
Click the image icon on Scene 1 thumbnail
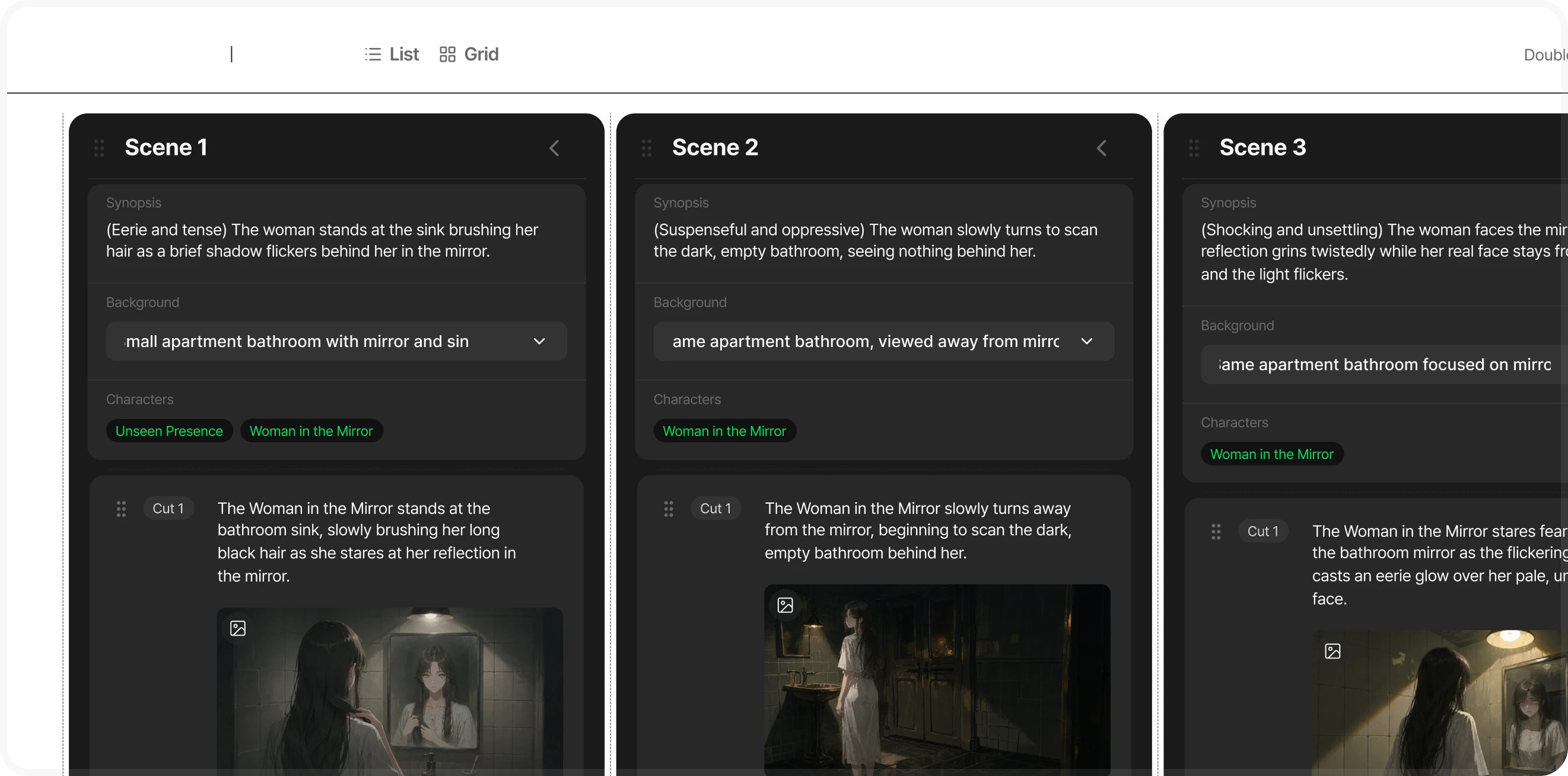[238, 628]
